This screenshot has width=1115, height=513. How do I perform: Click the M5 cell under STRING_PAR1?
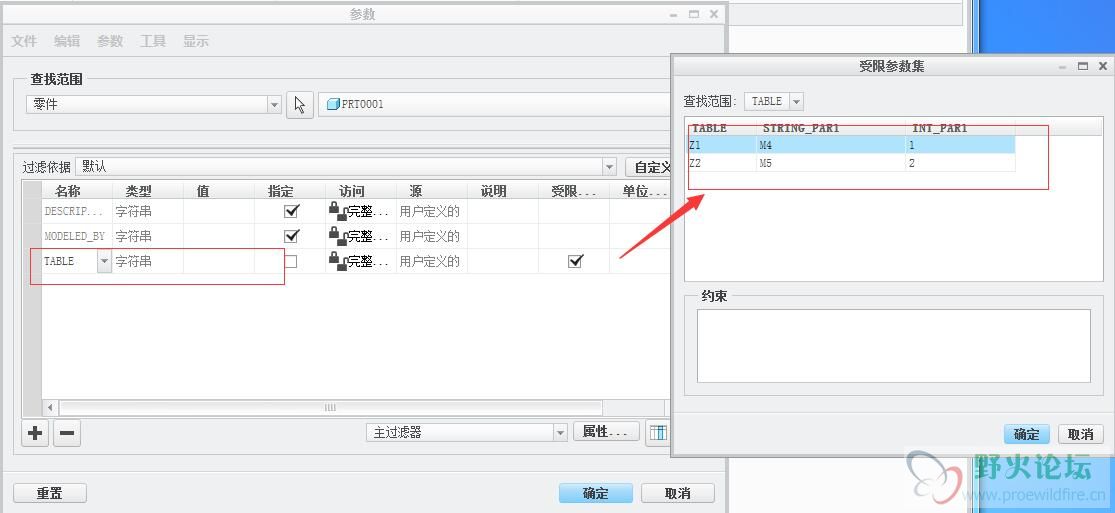click(x=831, y=163)
